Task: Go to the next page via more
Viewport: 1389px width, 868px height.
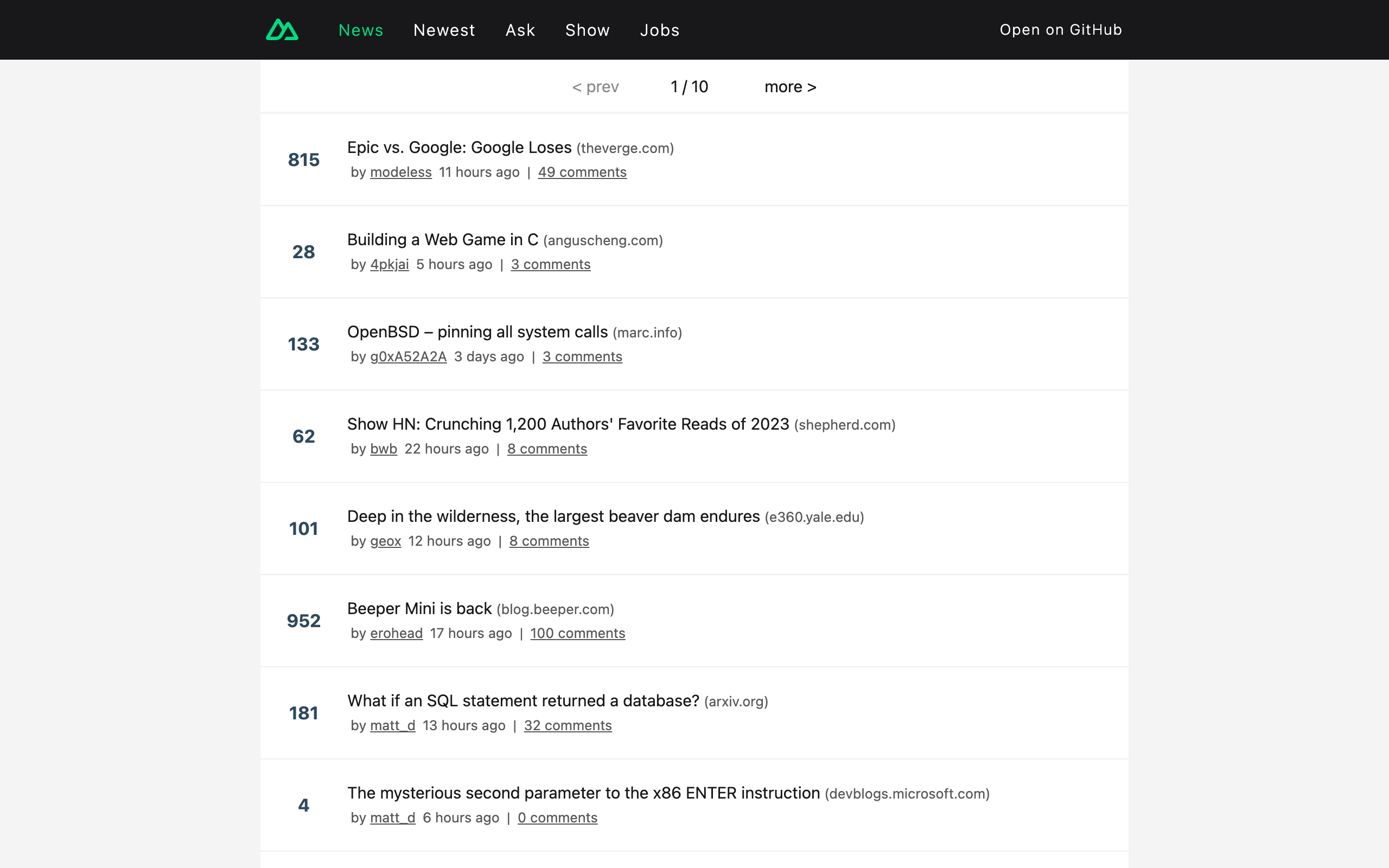Action: pyautogui.click(x=791, y=86)
